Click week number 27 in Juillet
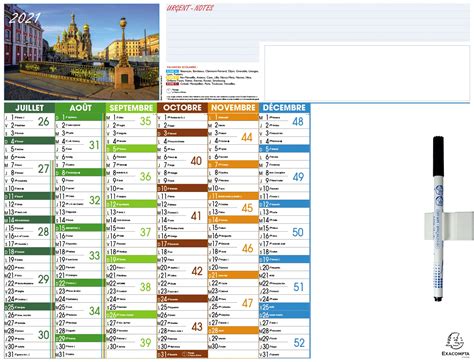 [x=44, y=169]
